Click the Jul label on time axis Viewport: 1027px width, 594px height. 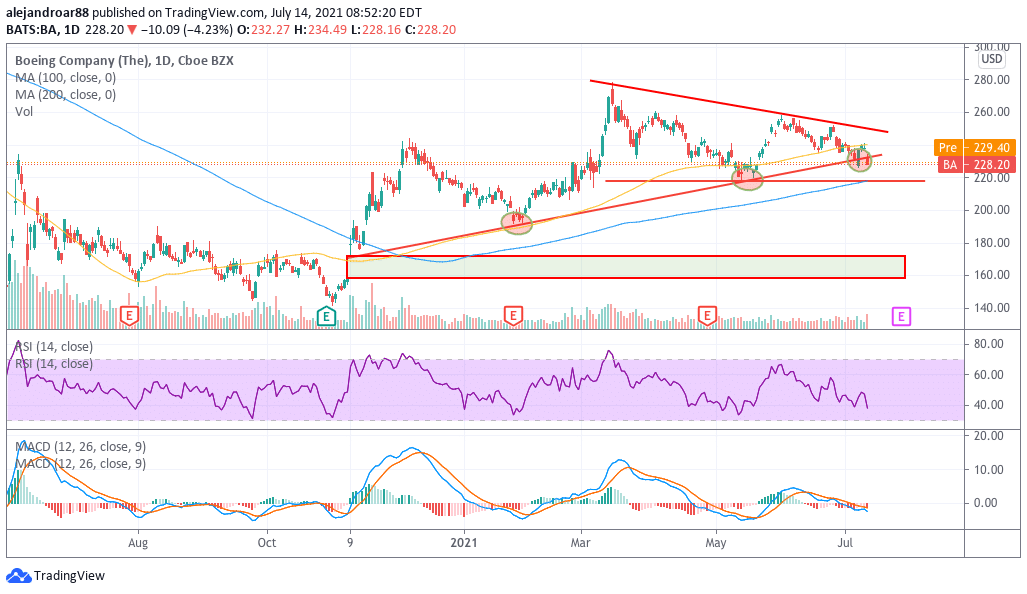pos(845,543)
